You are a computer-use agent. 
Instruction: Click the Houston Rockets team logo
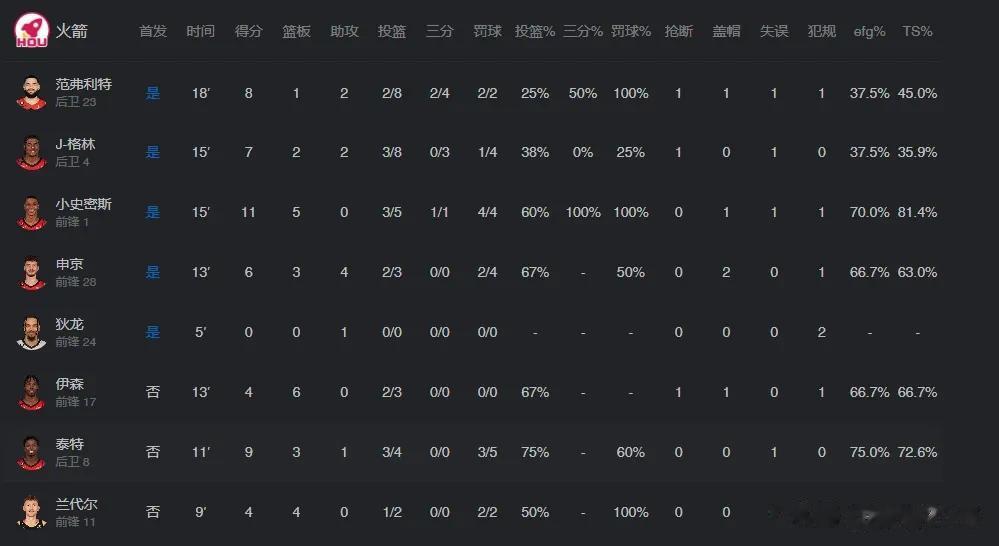point(32,30)
